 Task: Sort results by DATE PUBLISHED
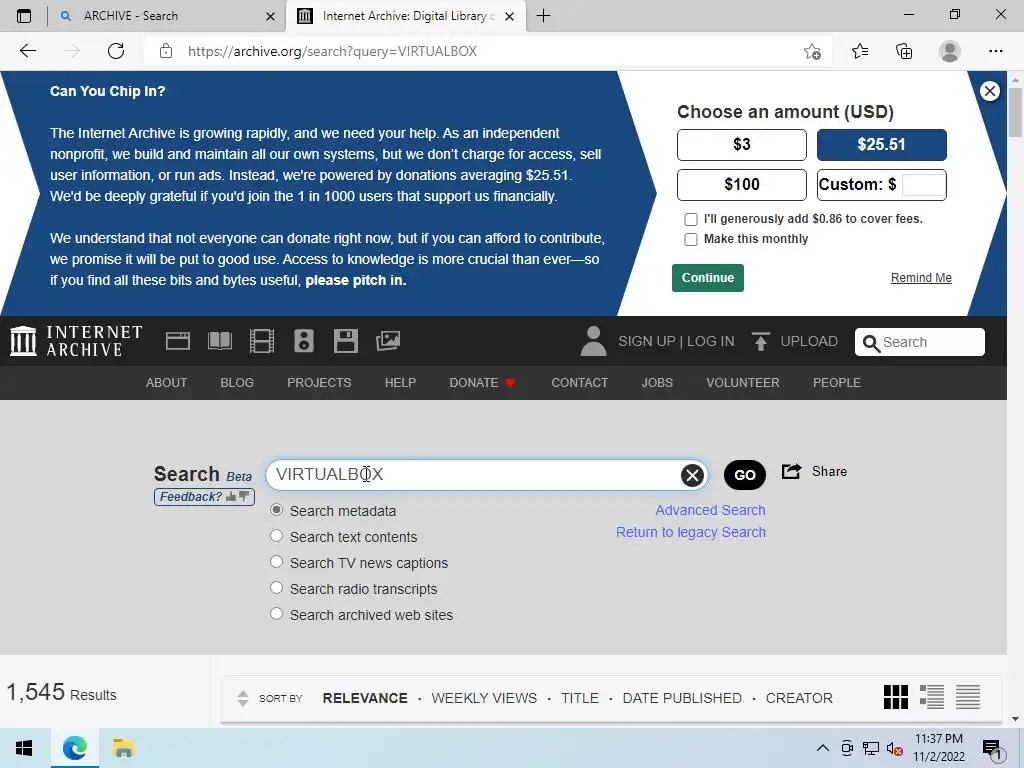682,698
